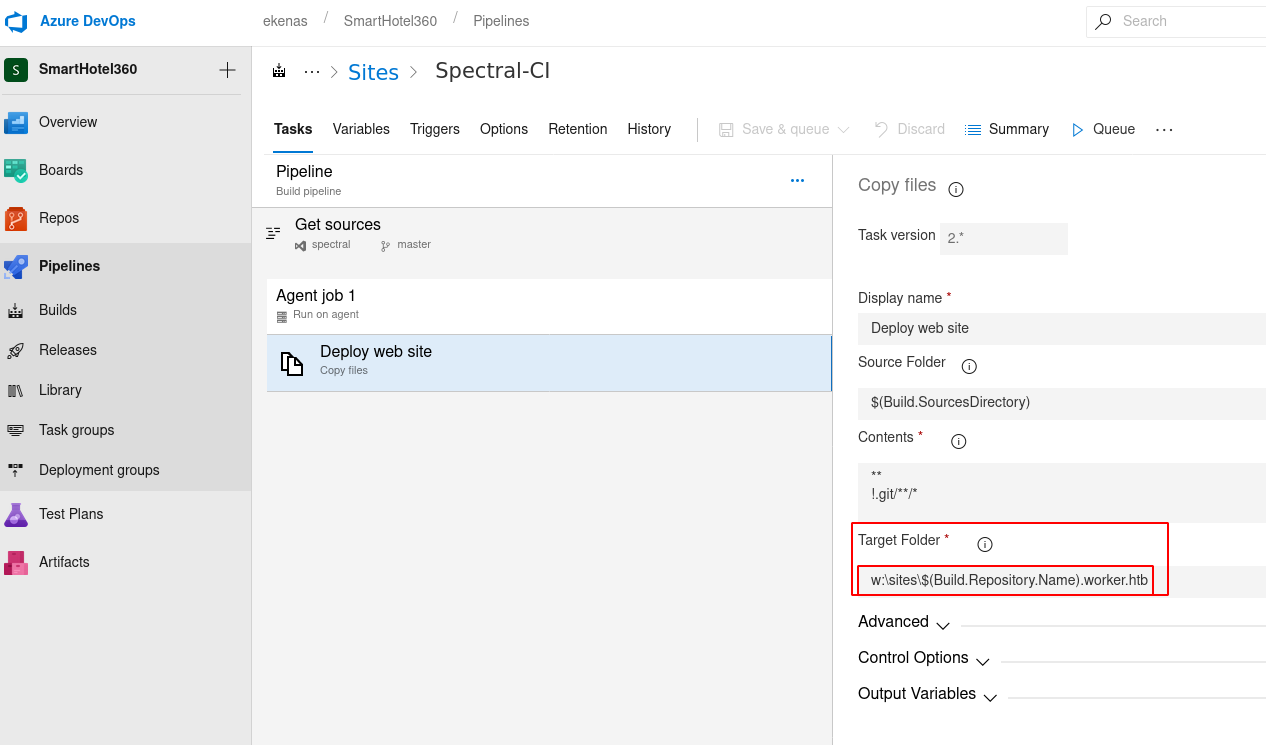Switch to the Retention tab
This screenshot has width=1266, height=745.
coord(578,129)
